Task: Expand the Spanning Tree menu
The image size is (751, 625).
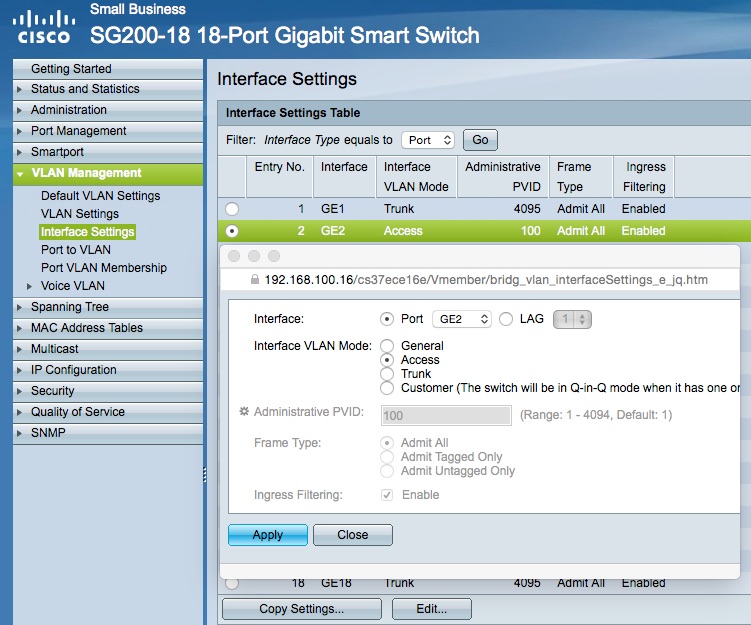Action: tap(69, 307)
